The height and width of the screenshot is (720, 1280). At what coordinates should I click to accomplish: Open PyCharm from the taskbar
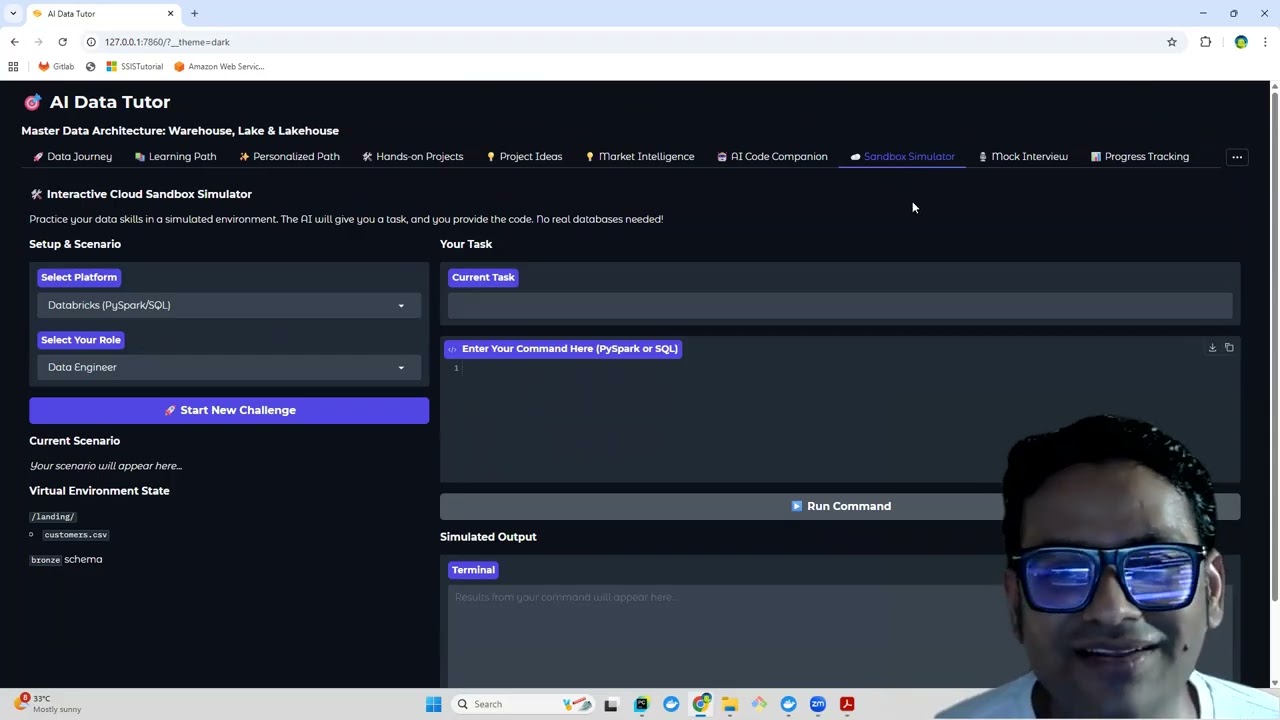point(641,704)
